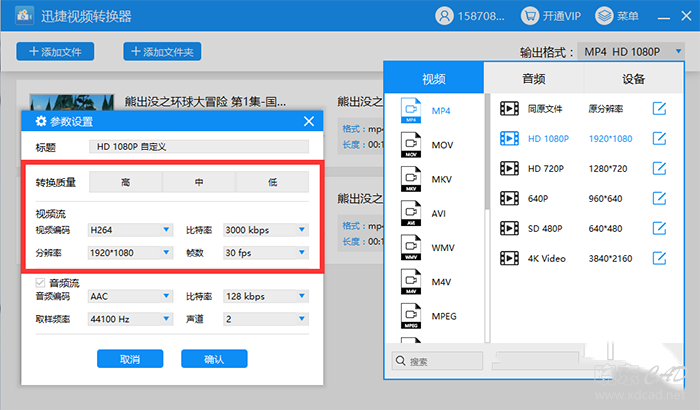The width and height of the screenshot is (700, 410).
Task: Select the MOV format entry
Action: tap(434, 145)
